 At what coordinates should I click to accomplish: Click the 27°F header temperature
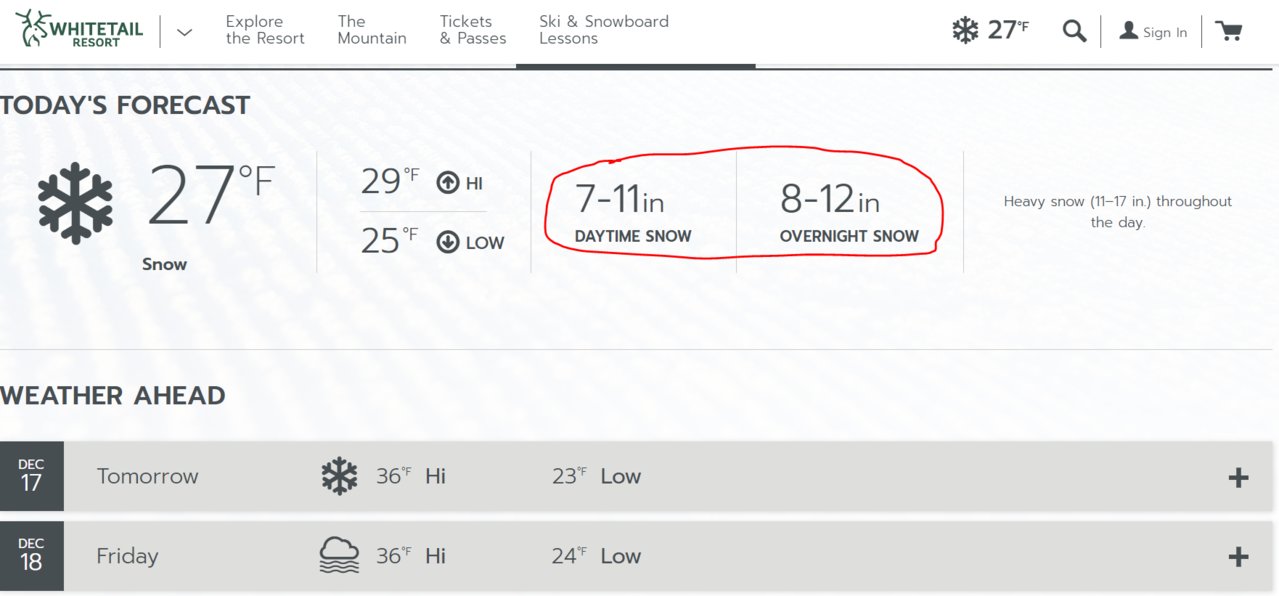[1008, 30]
